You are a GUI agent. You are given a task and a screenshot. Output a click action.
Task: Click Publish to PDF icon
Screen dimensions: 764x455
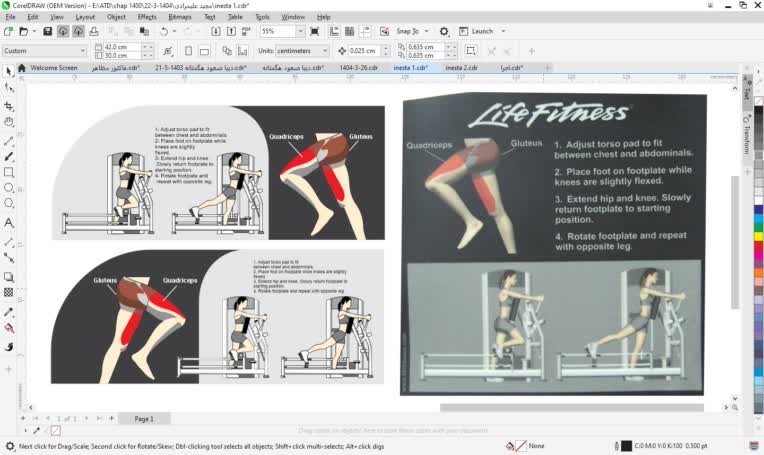pyautogui.click(x=246, y=32)
